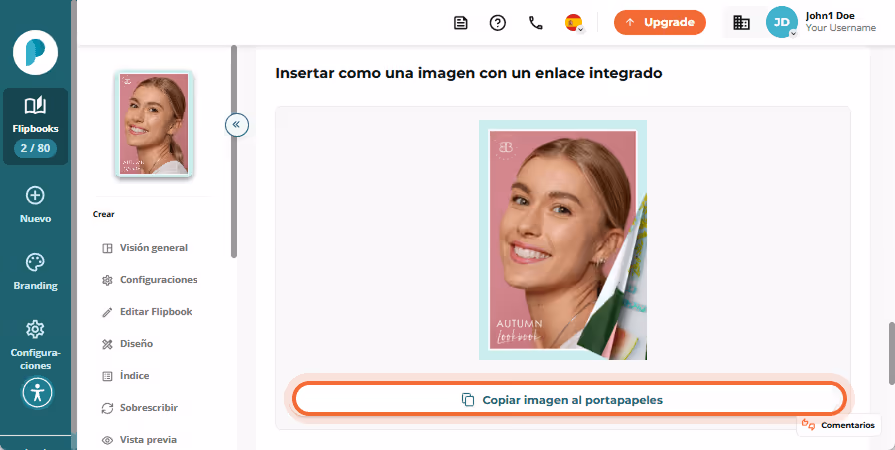
Task: Click the Insertar como una imagen heading
Action: [x=469, y=73]
